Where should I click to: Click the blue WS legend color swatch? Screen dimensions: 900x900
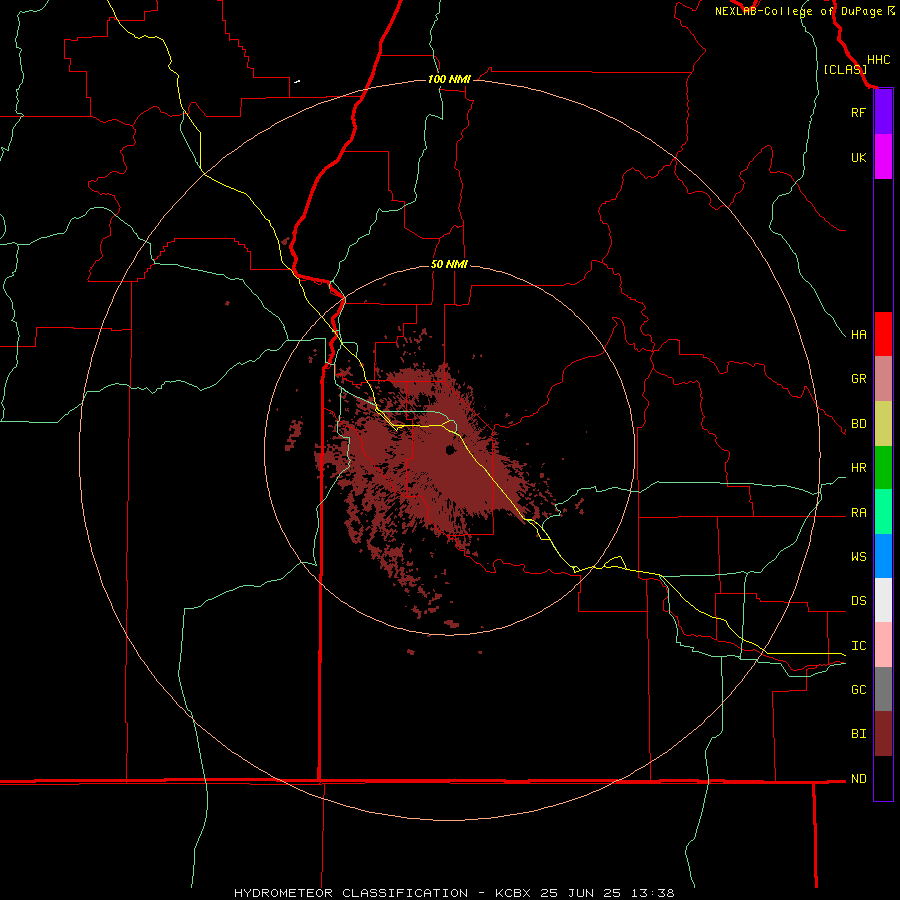883,556
